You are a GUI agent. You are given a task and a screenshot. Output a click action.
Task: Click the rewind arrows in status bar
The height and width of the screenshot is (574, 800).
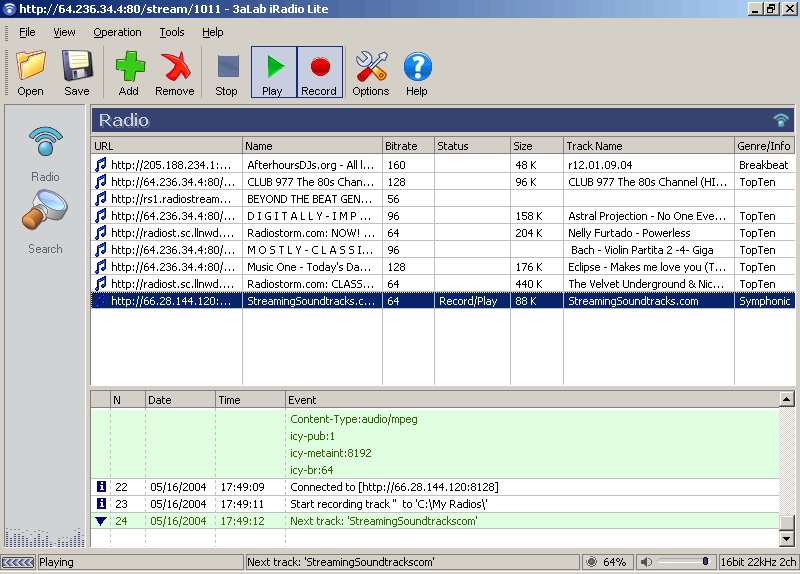pos(18,562)
